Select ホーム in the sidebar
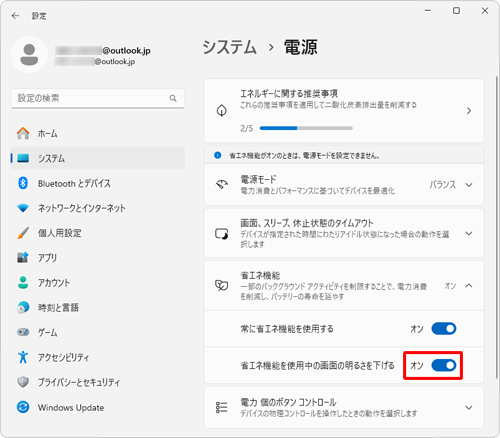This screenshot has width=500, height=438. click(98, 133)
